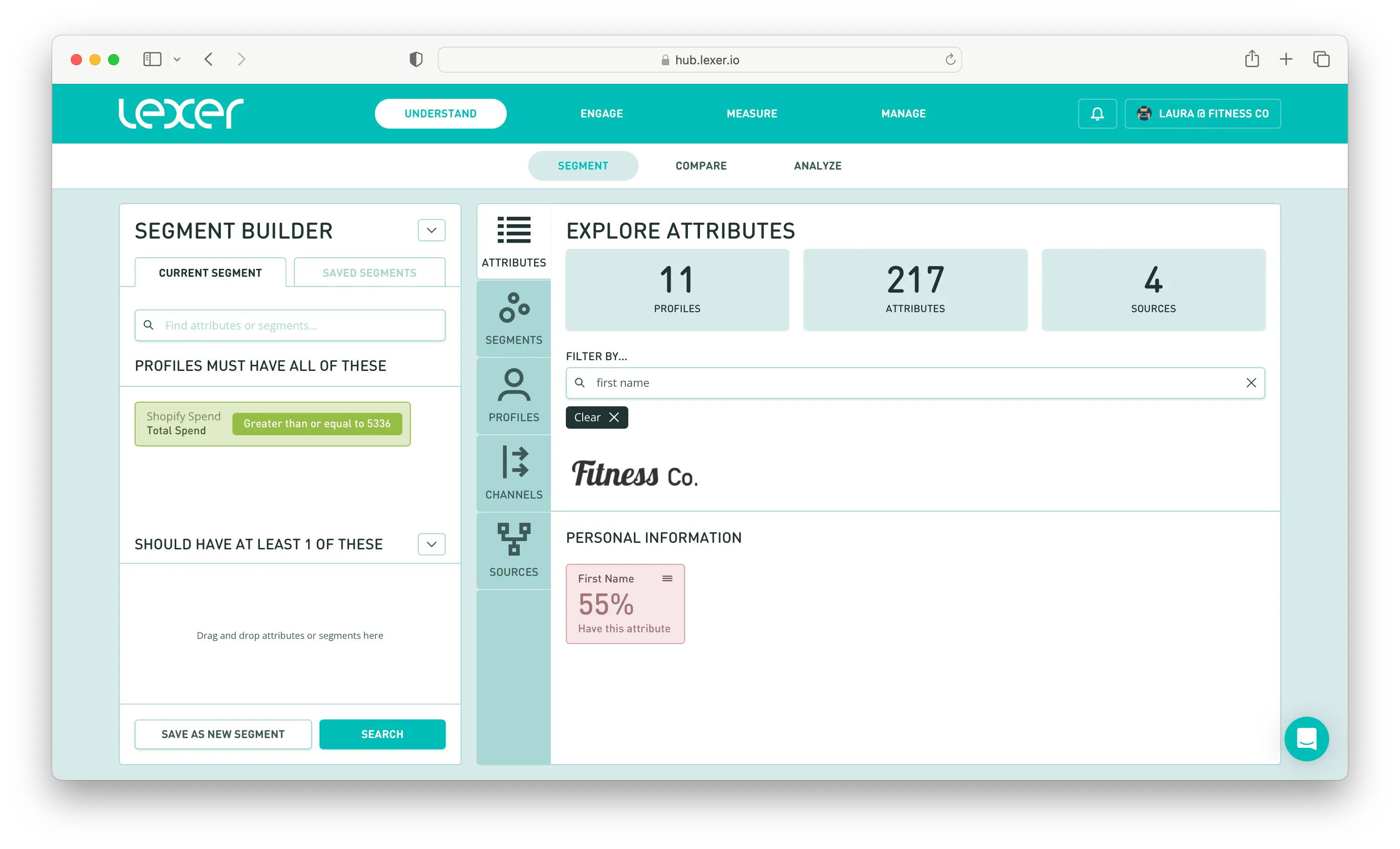Collapse the Should Have At Least section
This screenshot has width=1400, height=849.
tap(431, 544)
